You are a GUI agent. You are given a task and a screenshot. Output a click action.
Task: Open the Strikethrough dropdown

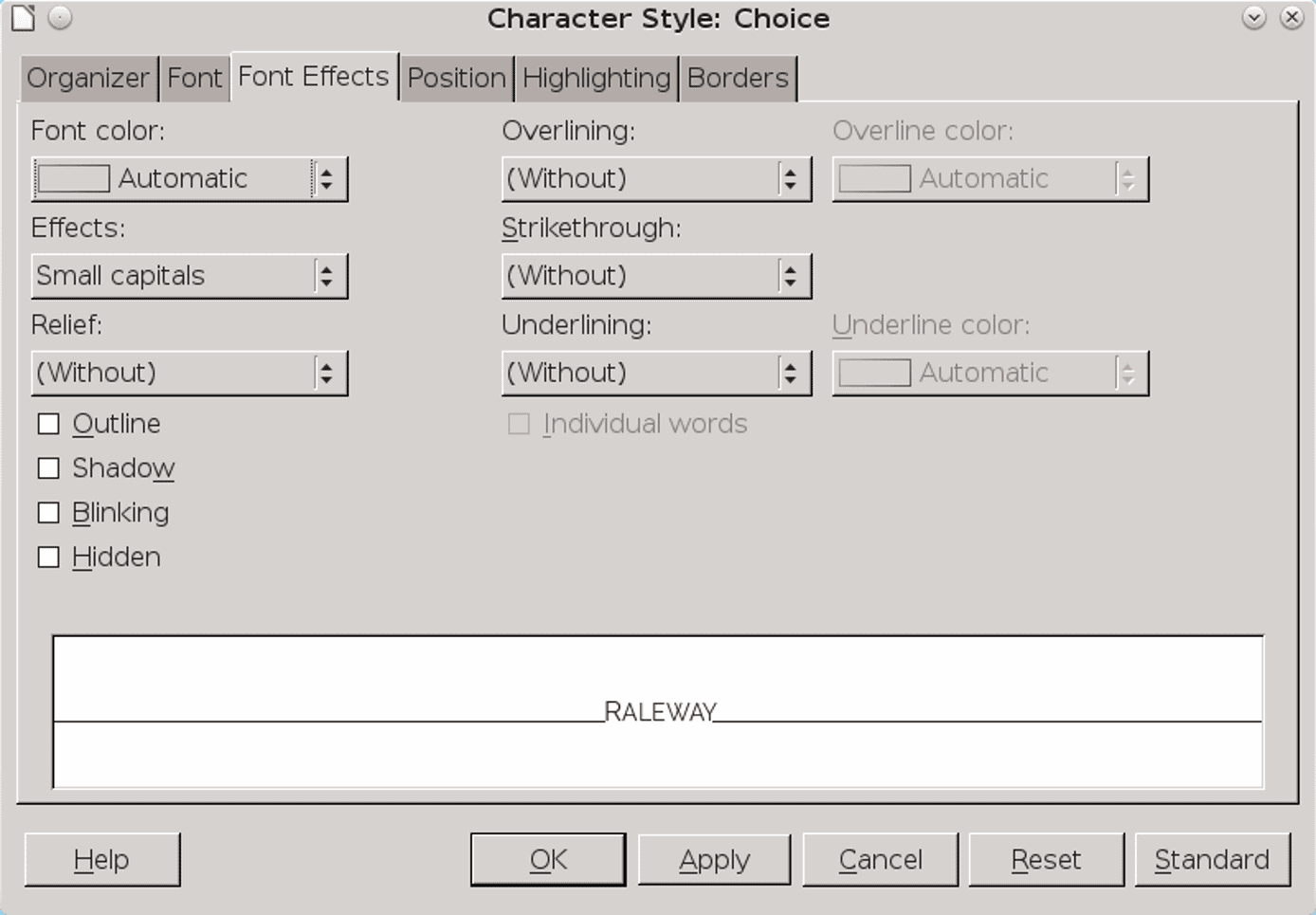789,276
